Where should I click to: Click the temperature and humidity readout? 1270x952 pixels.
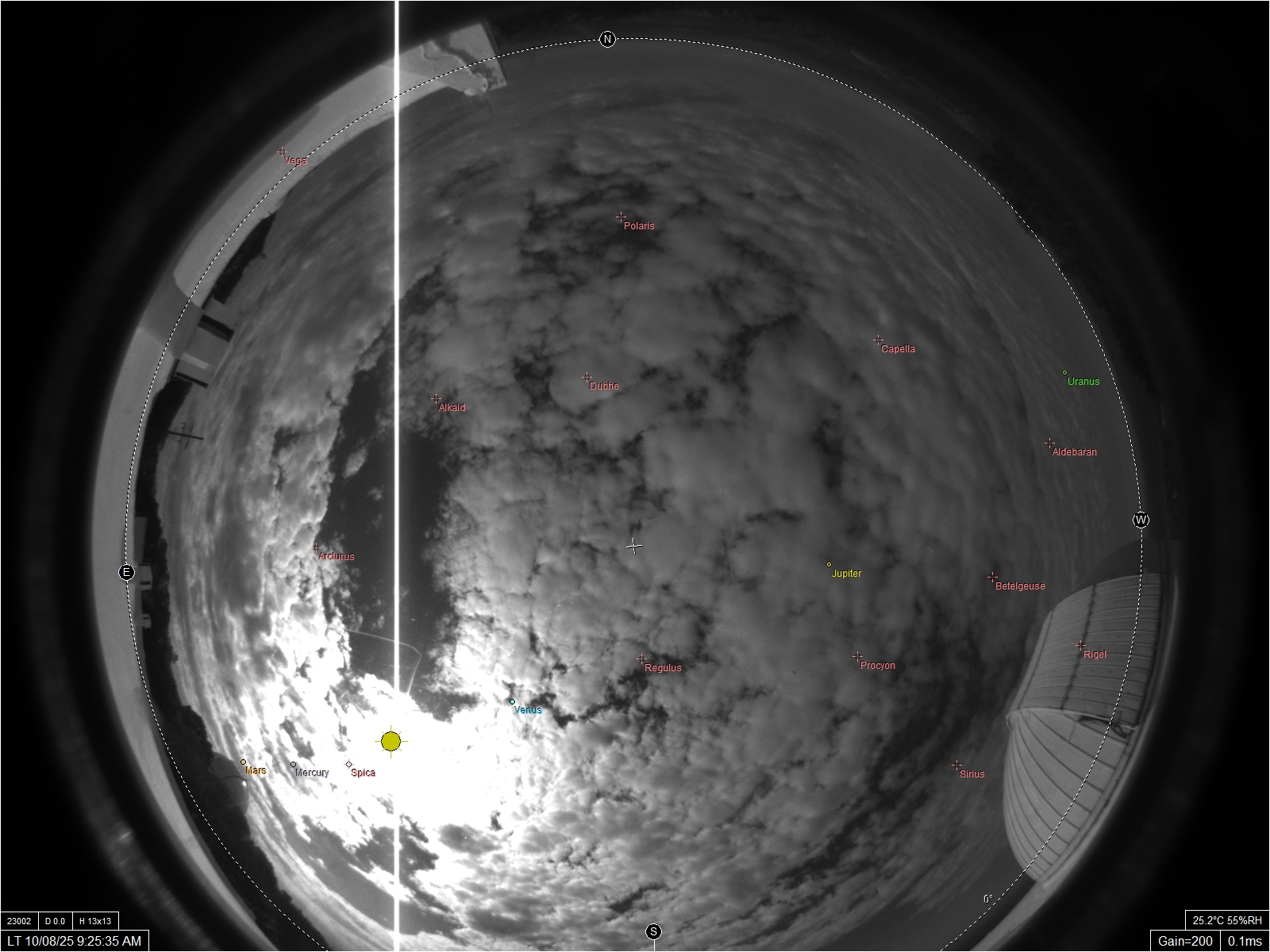pyautogui.click(x=1226, y=920)
